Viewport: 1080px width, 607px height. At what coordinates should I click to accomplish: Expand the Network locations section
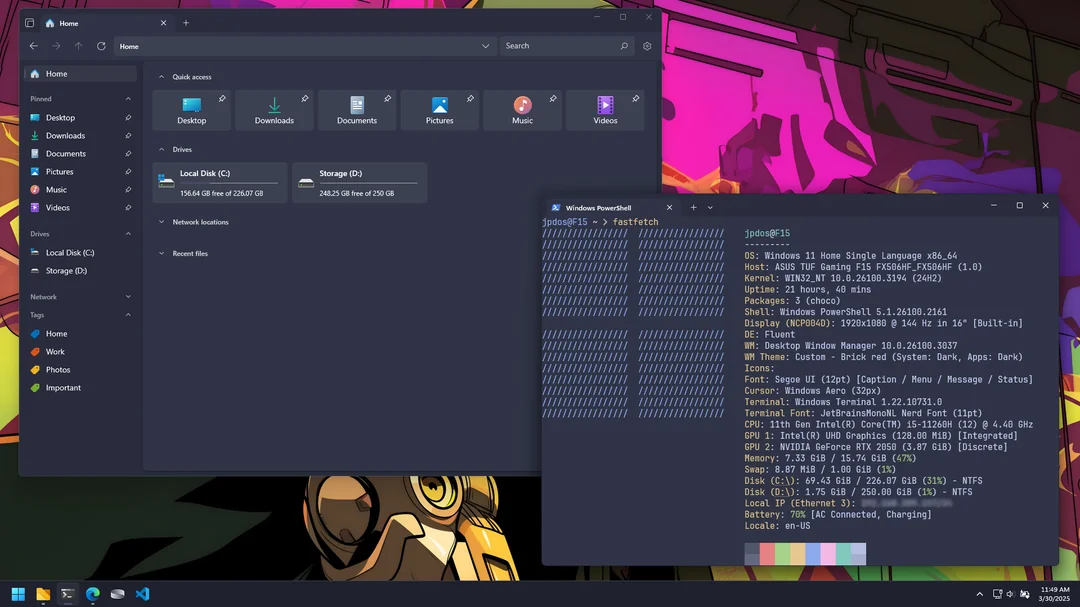click(x=161, y=222)
